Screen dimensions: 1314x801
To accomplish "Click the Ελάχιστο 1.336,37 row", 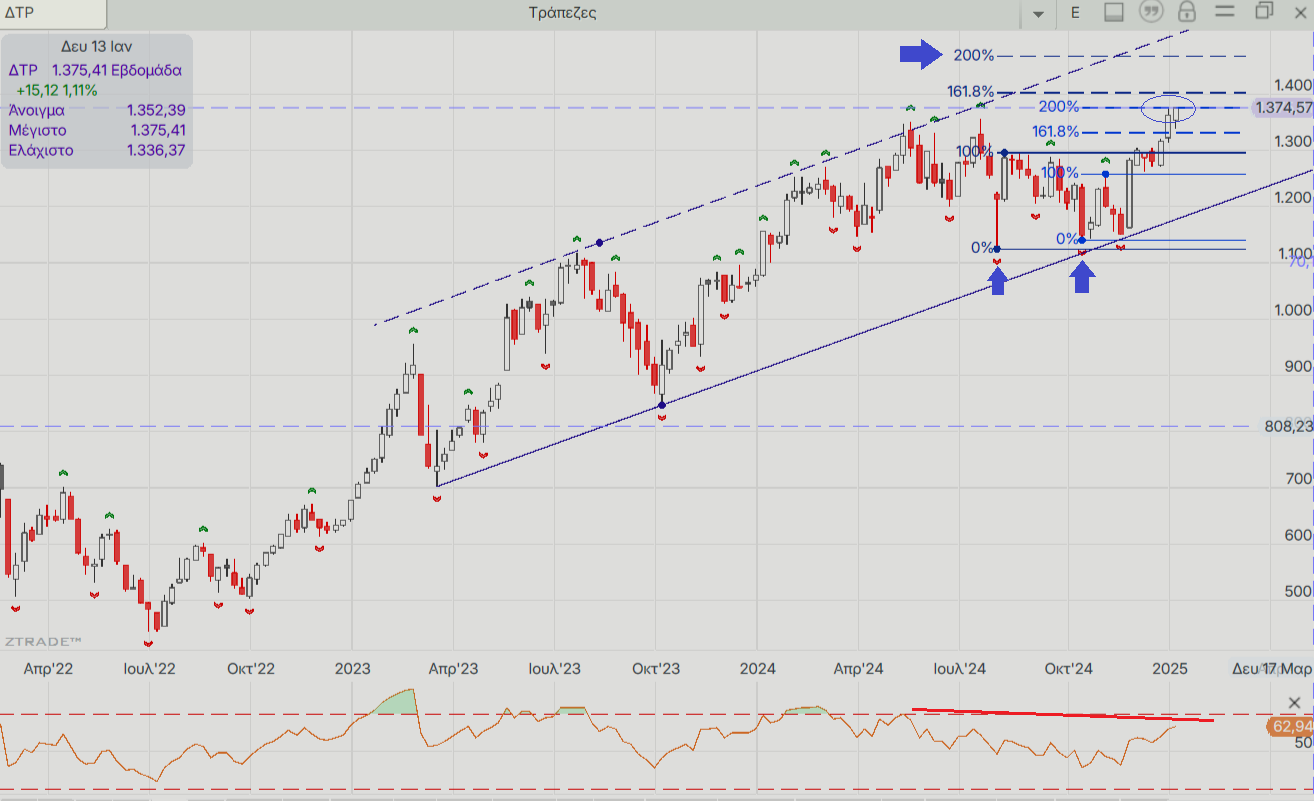I will (97, 150).
